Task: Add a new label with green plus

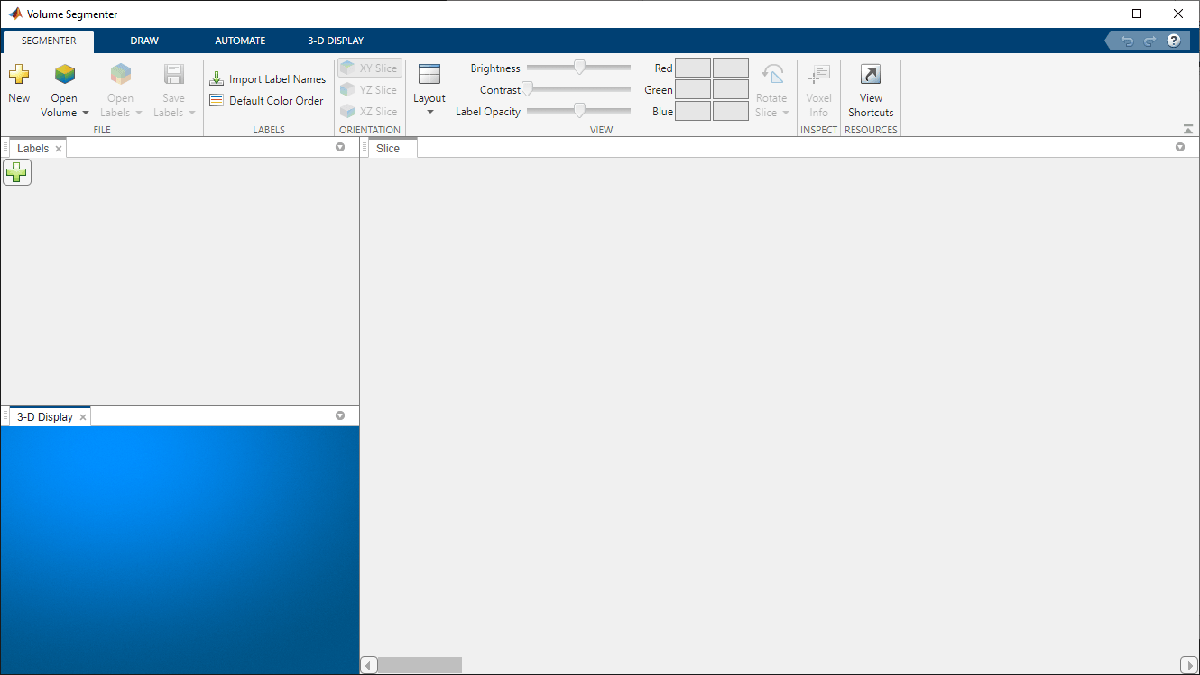Action: (17, 173)
